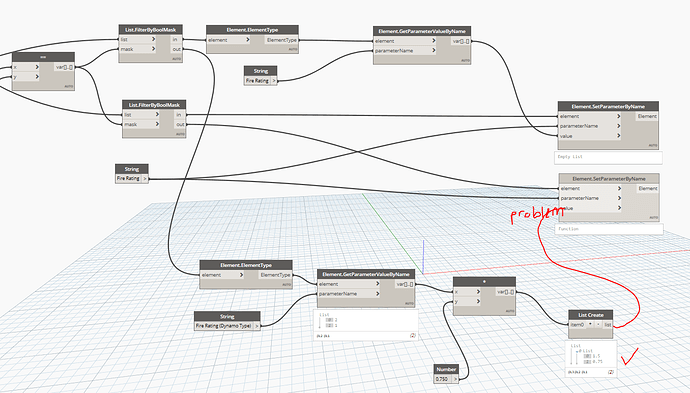Click the Fire Rating (Dynamo Type) output arrow
The height and width of the screenshot is (393, 690).
(257, 326)
